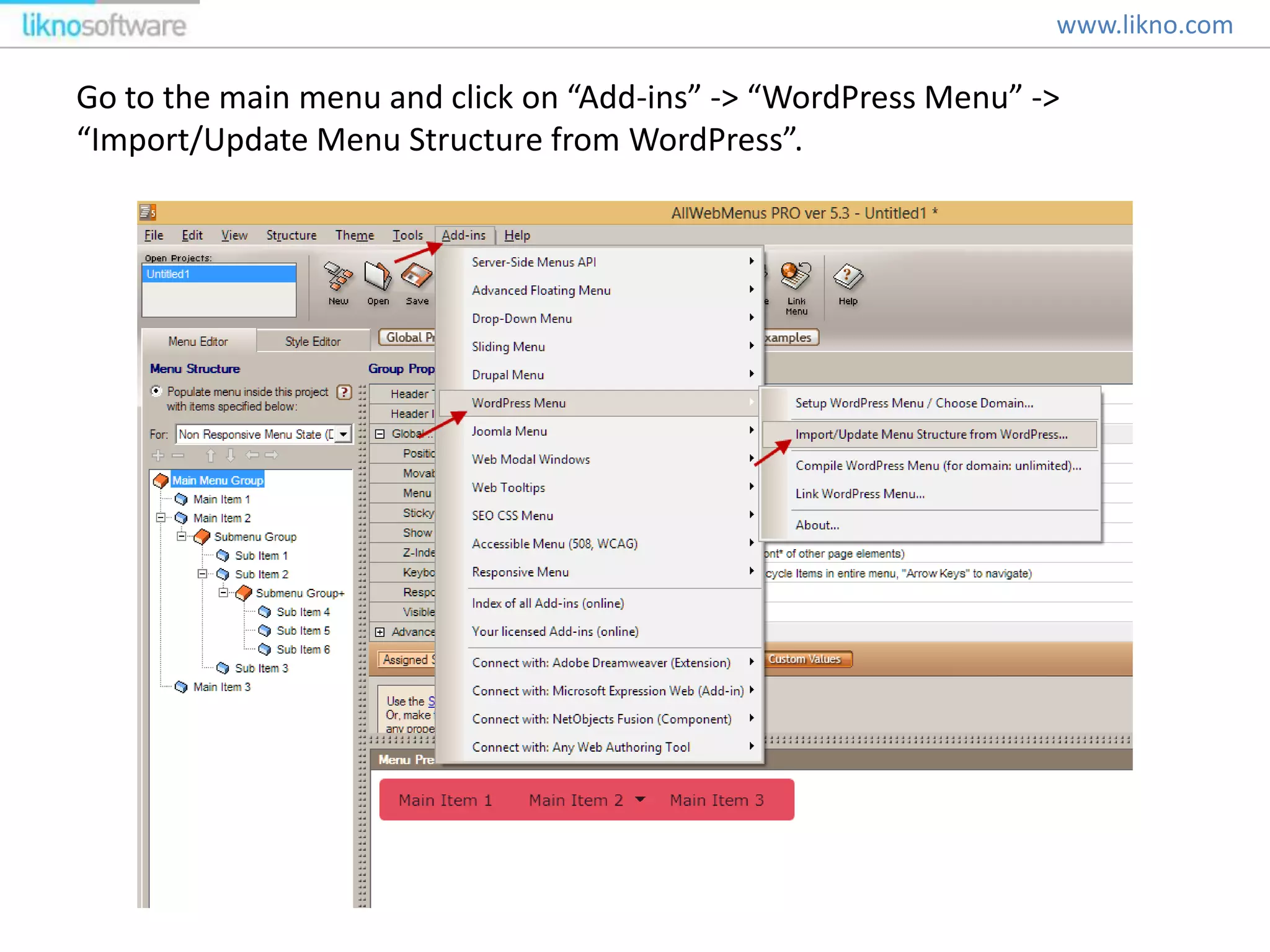Click the New project toolbar icon

click(x=338, y=276)
